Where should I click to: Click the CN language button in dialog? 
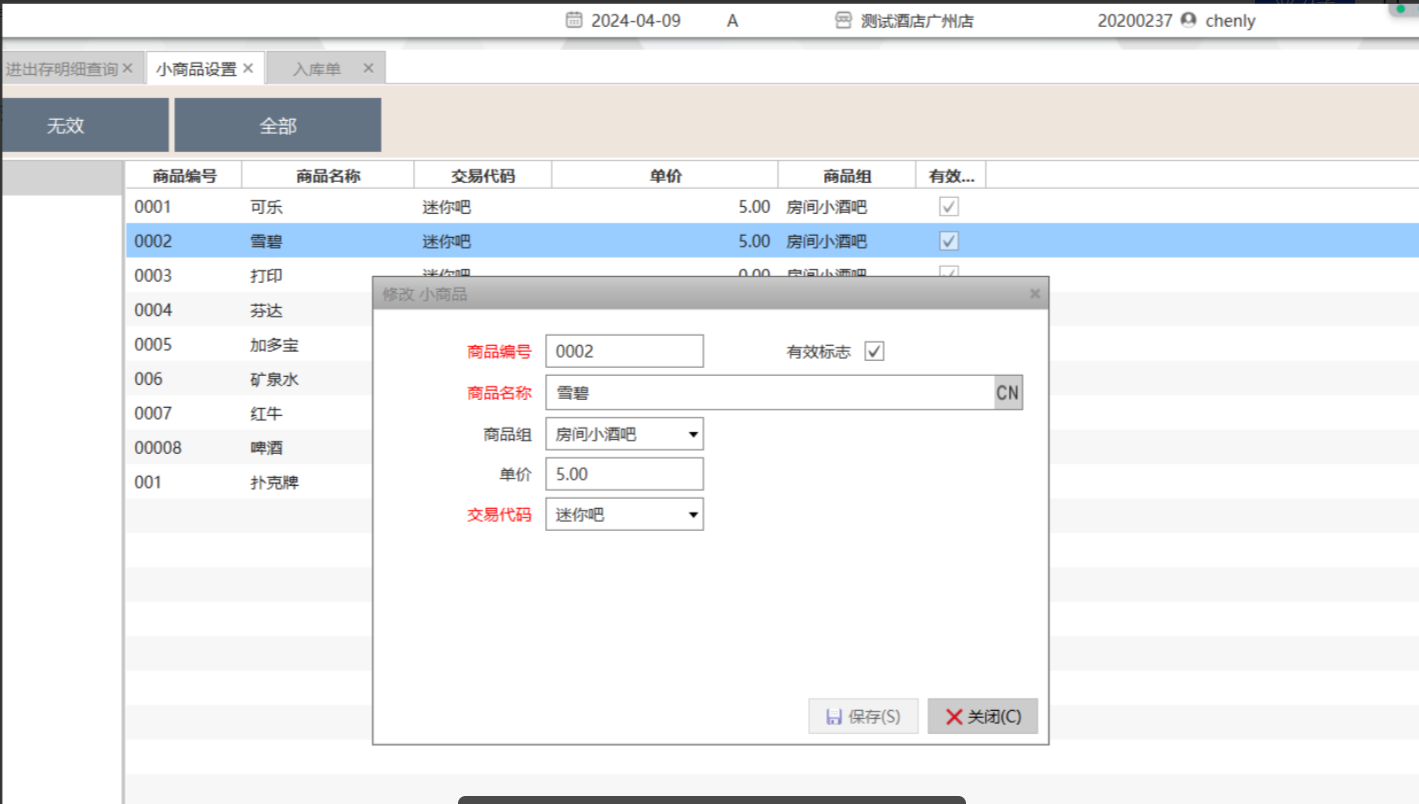click(1007, 393)
